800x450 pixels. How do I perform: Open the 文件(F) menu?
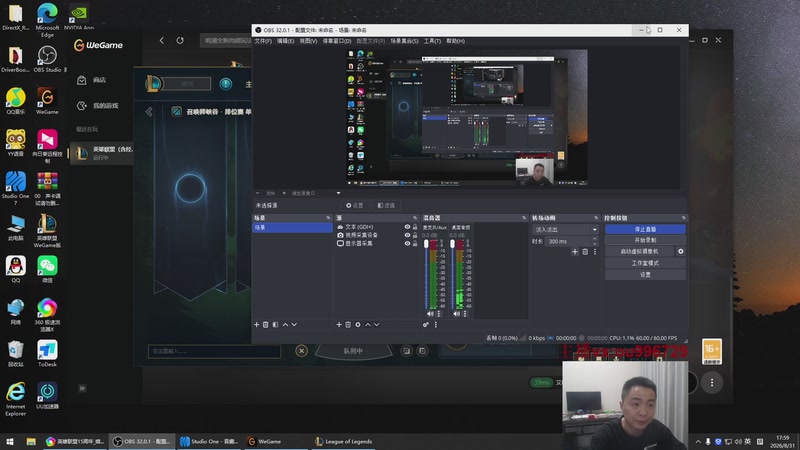263,41
